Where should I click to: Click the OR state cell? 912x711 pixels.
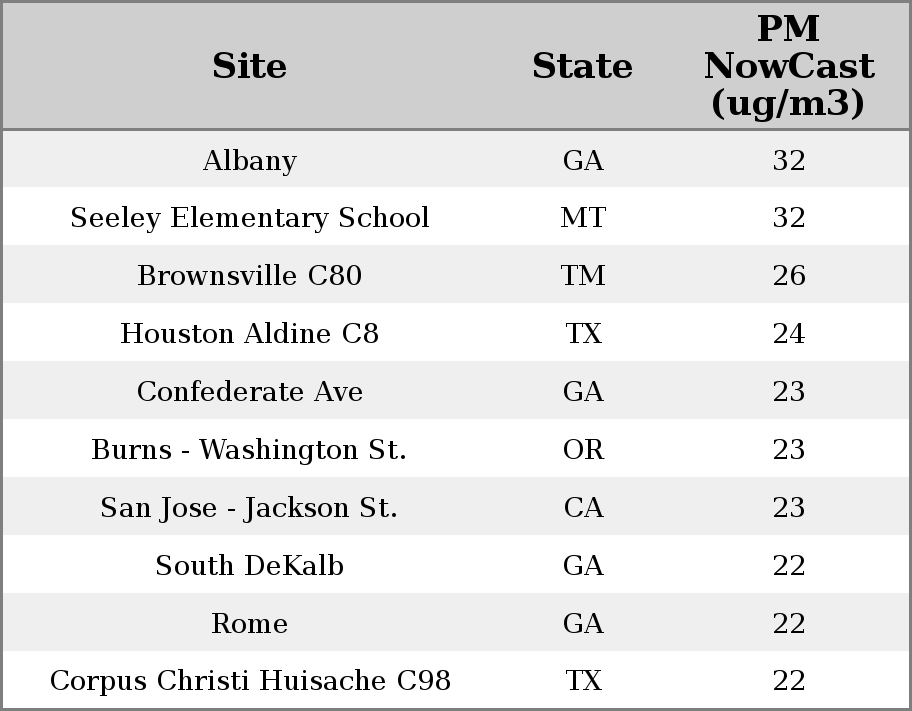coord(583,450)
